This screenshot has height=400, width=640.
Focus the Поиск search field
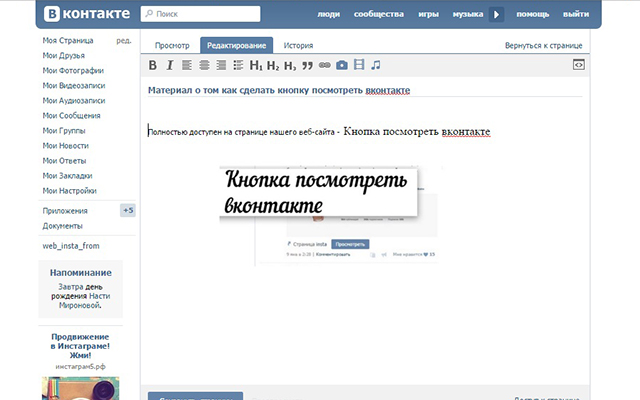200,14
